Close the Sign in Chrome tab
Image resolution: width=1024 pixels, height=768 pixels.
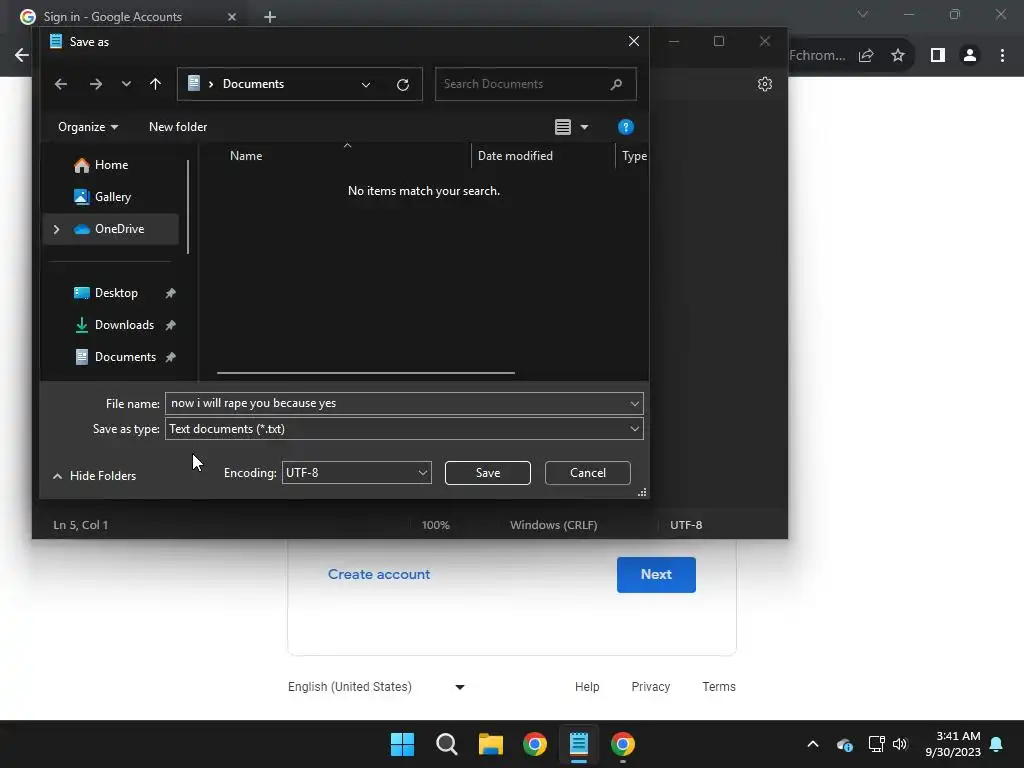232,17
